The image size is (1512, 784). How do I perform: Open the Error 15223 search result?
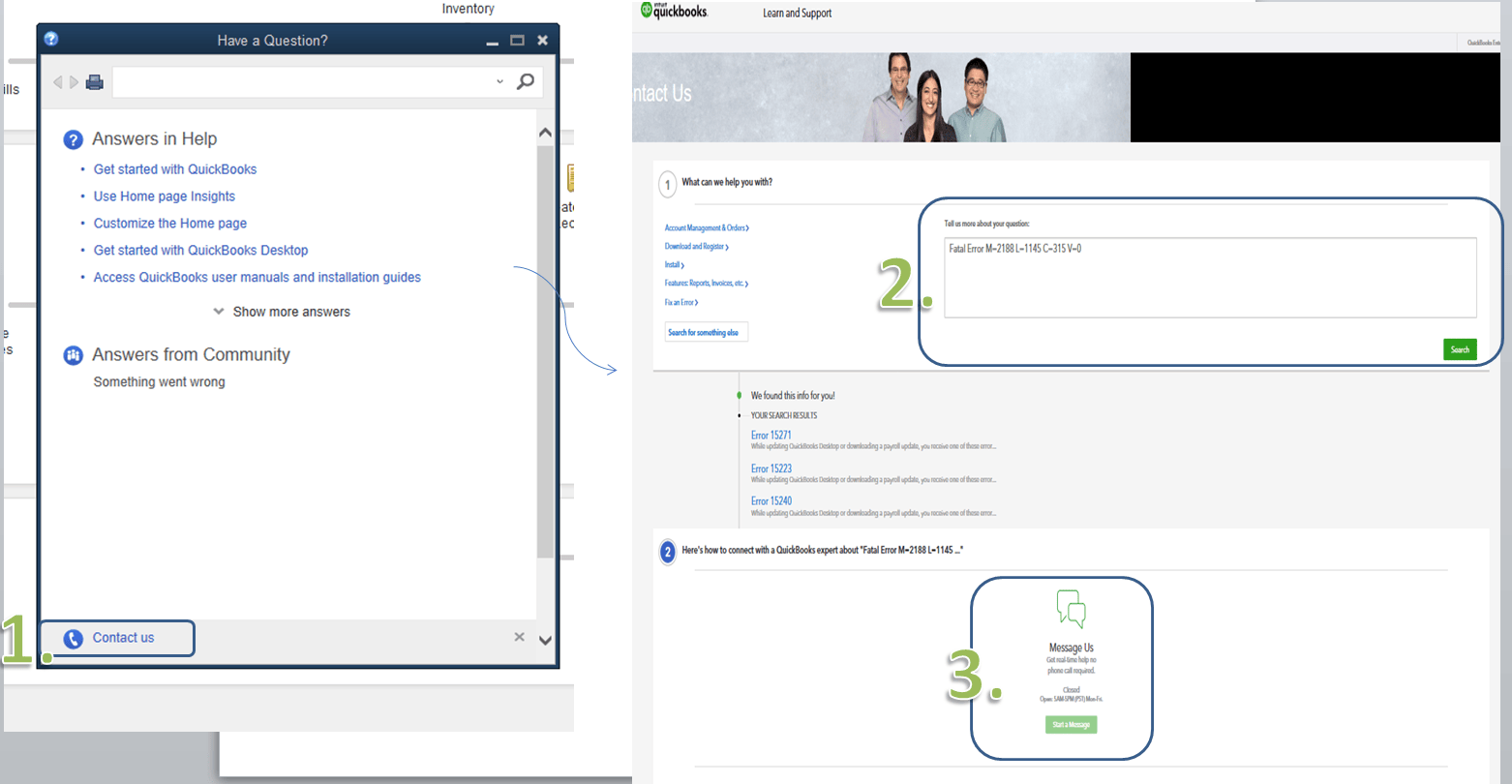(771, 468)
